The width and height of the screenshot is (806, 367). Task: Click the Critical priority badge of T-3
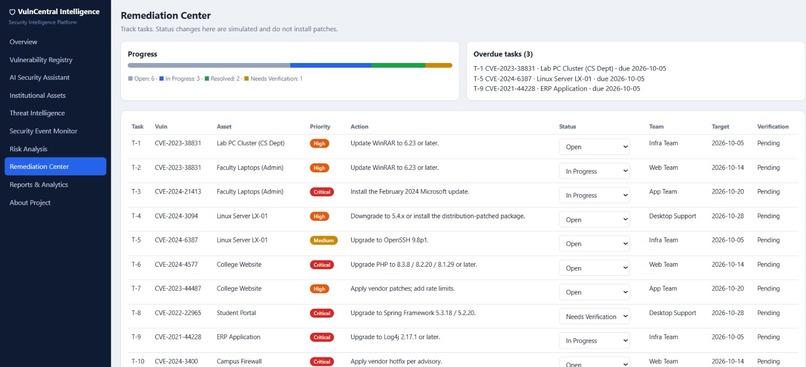pos(322,192)
